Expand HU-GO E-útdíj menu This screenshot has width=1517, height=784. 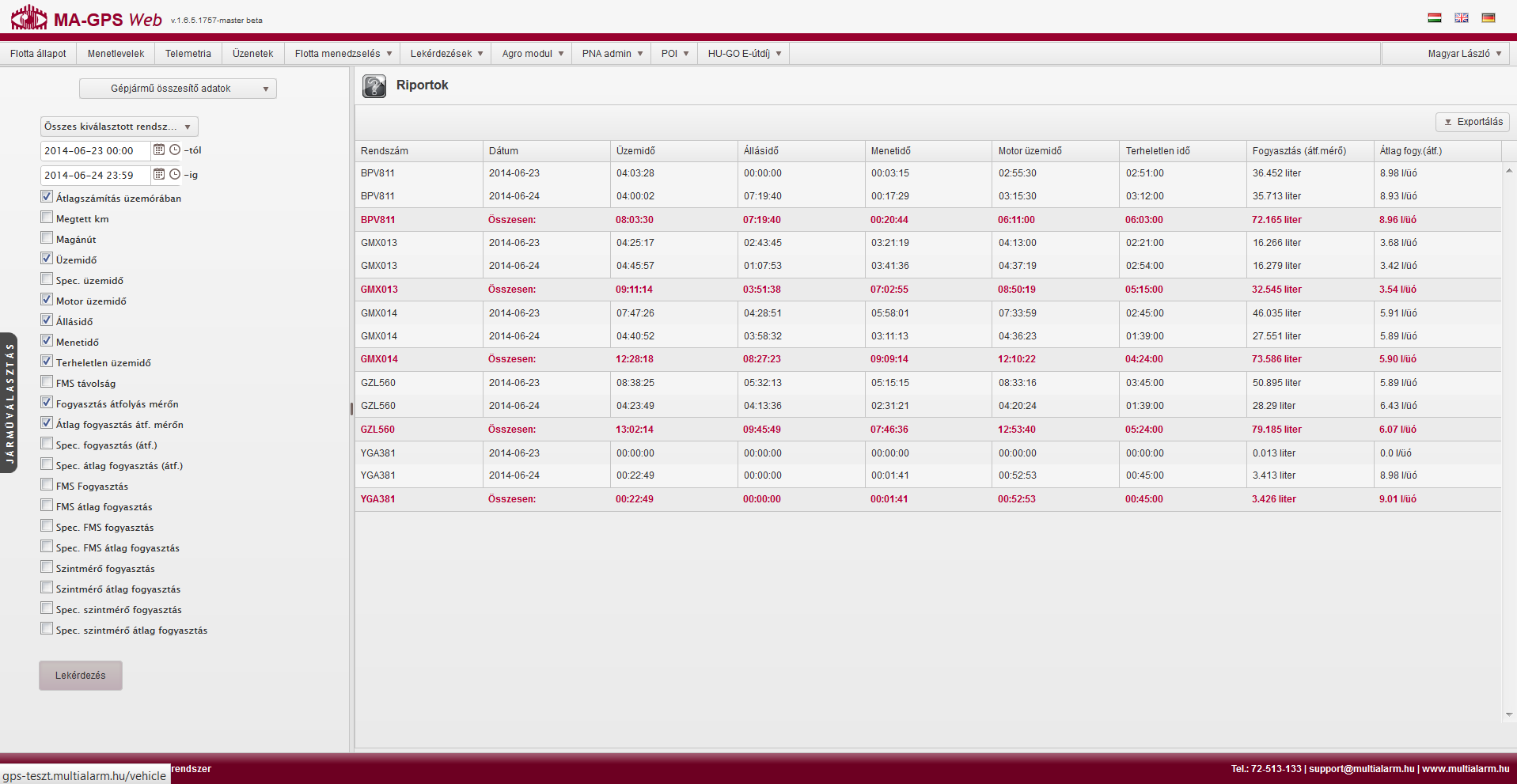coord(744,54)
